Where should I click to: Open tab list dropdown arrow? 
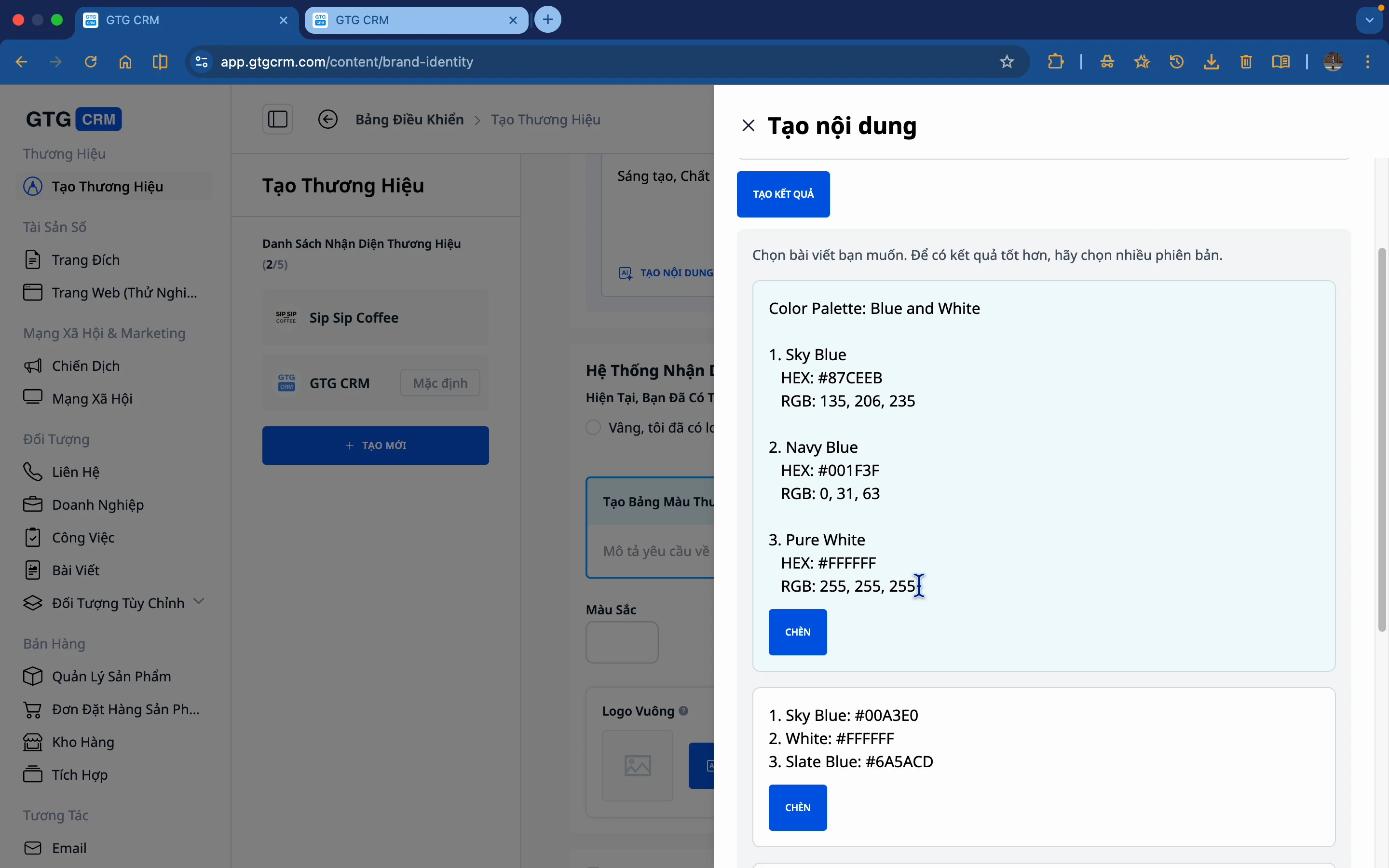point(1370,20)
